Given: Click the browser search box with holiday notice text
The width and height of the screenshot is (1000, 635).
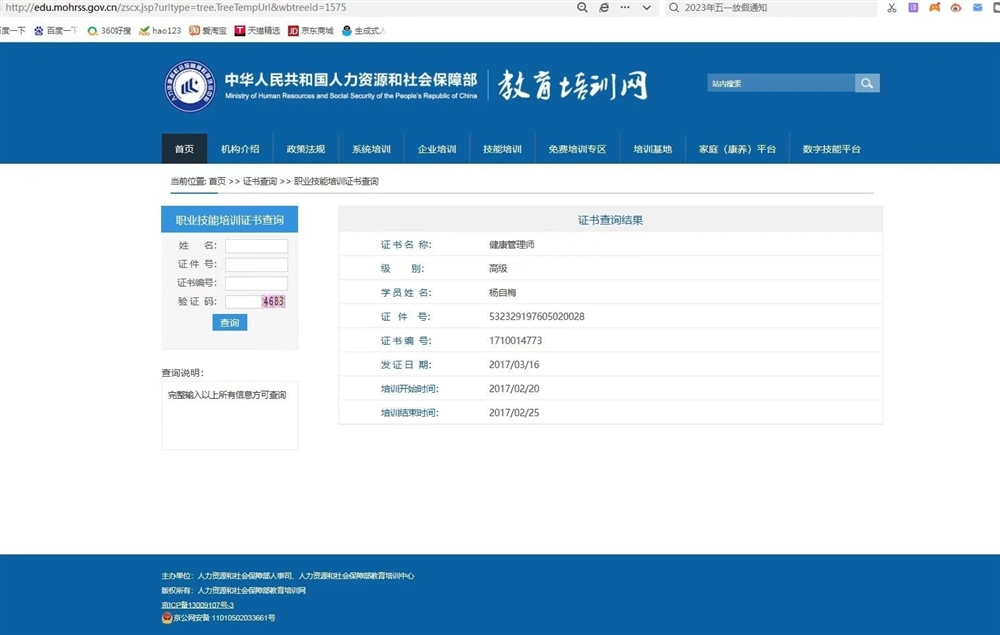Looking at the screenshot, I should click(769, 8).
